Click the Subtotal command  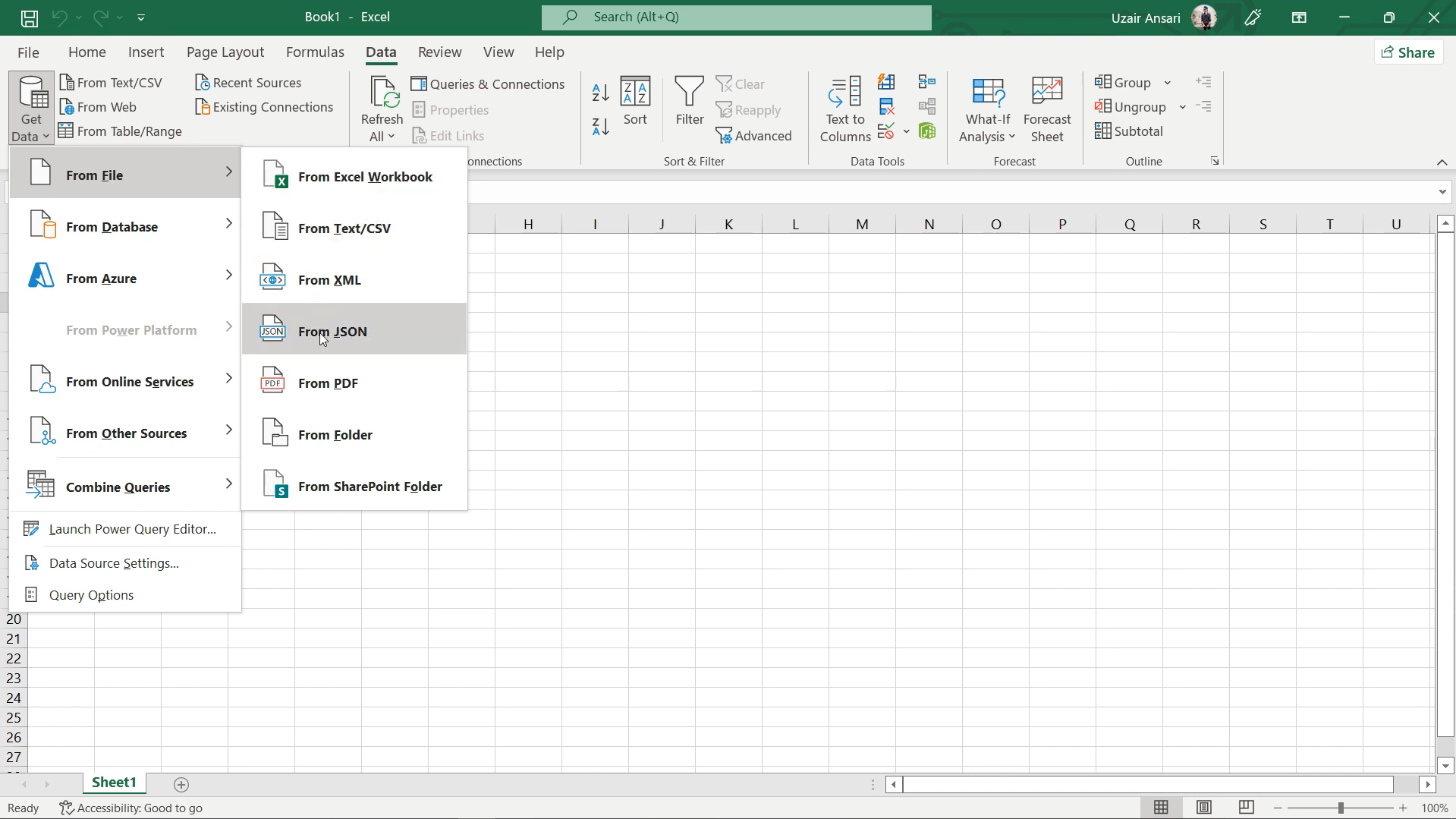(1129, 131)
